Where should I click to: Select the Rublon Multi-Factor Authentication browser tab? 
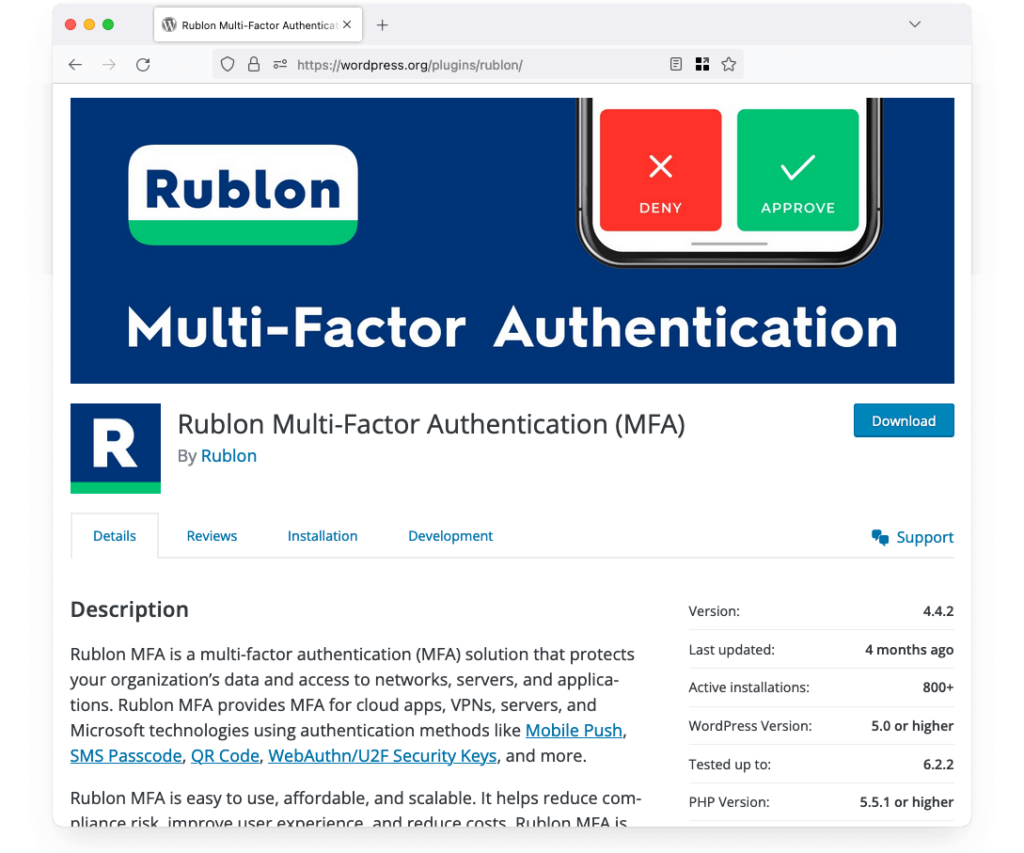tap(258, 25)
